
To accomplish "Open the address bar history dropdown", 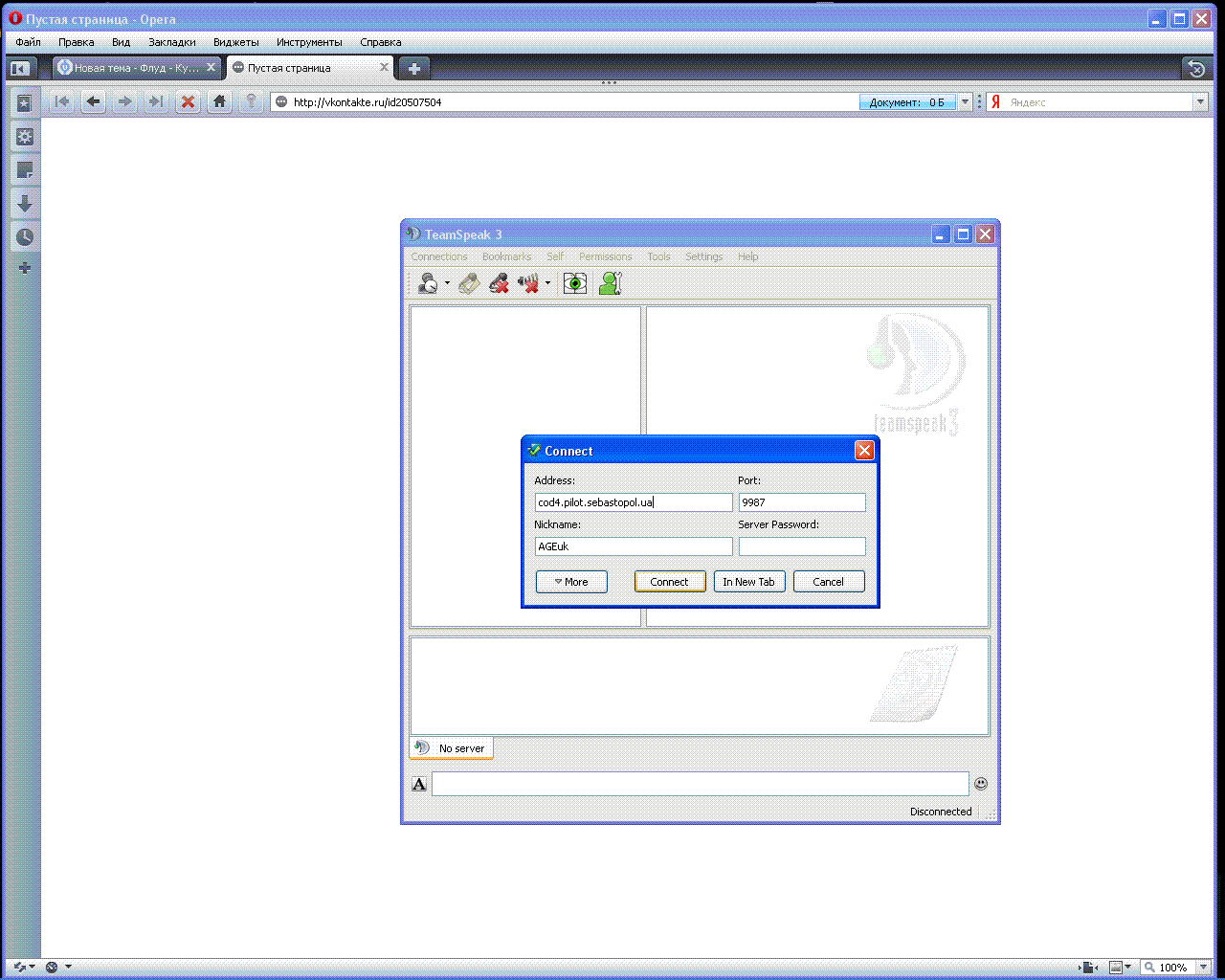I will [x=966, y=102].
